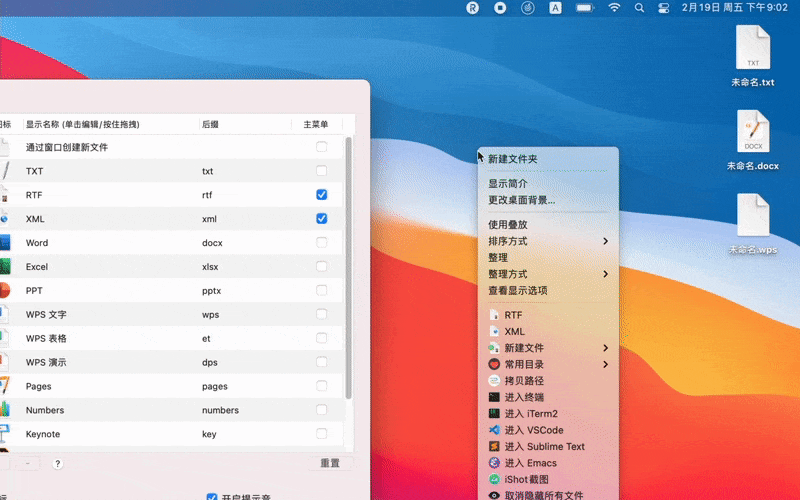Click the Numbers app icon in the list
This screenshot has width=800, height=500.
[5, 410]
